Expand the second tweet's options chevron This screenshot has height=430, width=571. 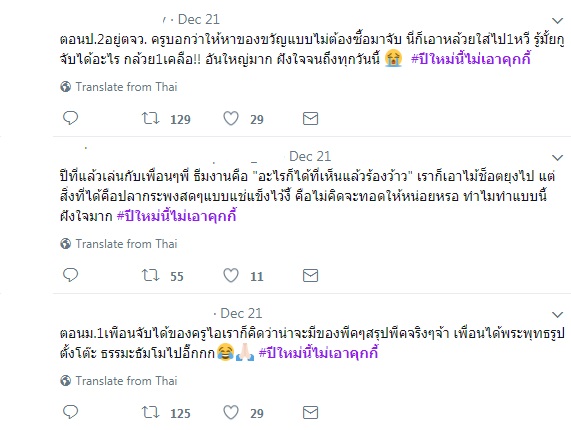[x=558, y=158]
